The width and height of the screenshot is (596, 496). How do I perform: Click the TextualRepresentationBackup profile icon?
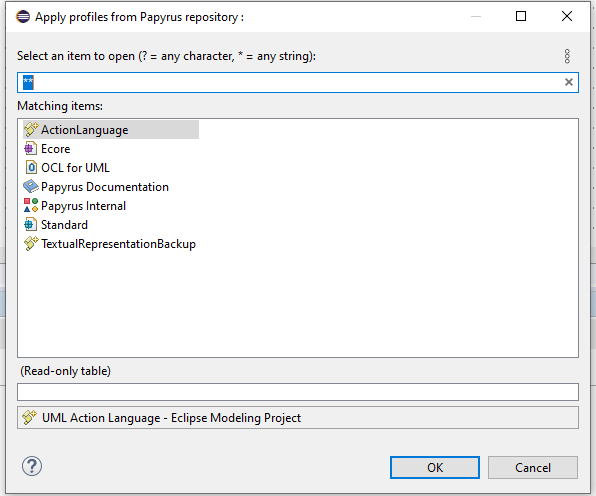point(31,244)
